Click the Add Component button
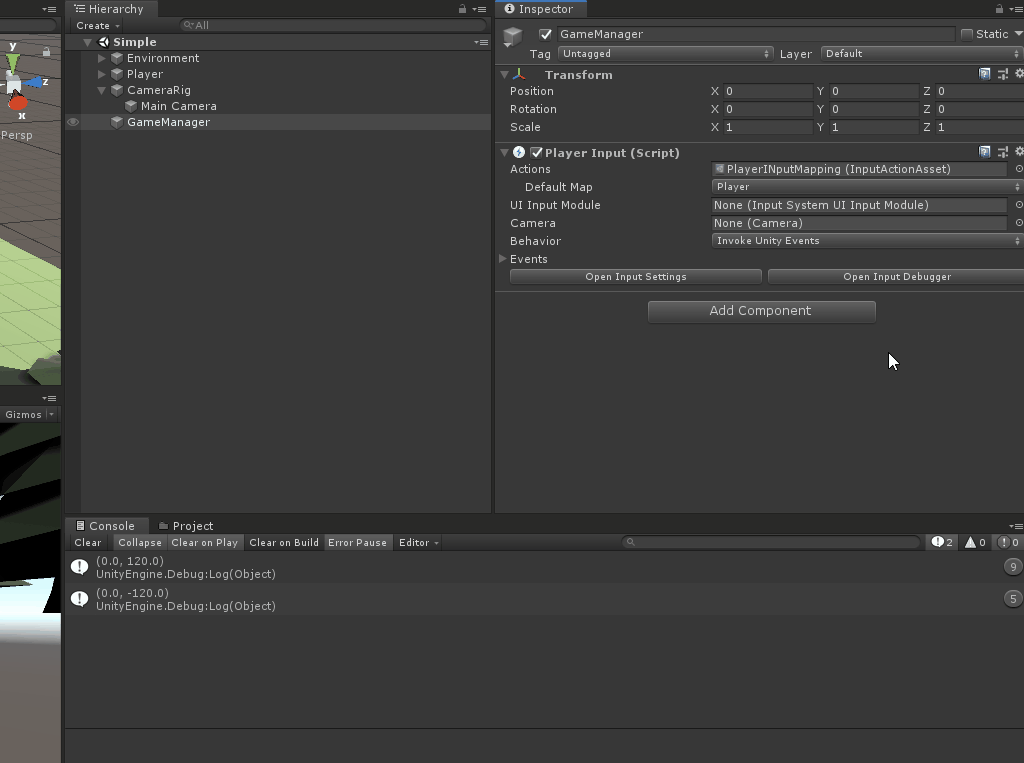Viewport: 1024px width, 763px height. [761, 311]
